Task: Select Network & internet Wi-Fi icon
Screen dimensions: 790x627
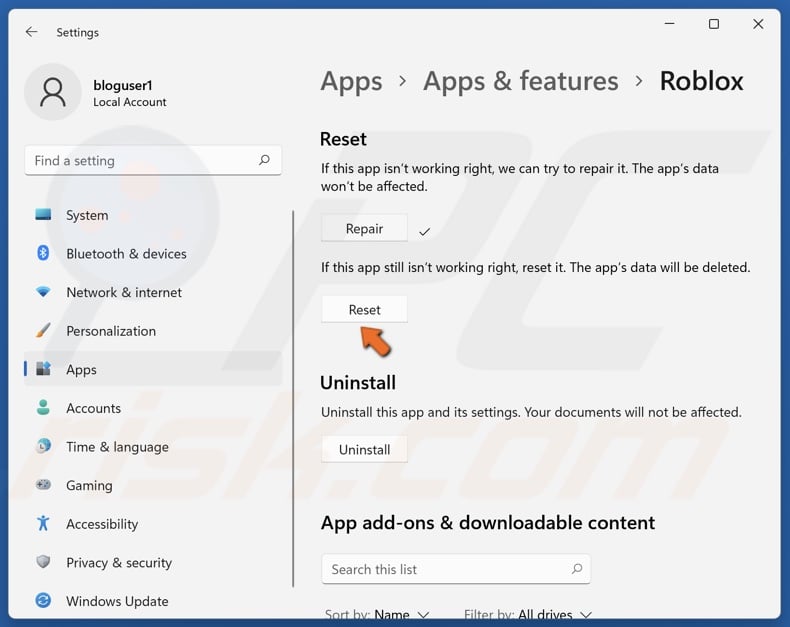Action: pyautogui.click(x=43, y=292)
